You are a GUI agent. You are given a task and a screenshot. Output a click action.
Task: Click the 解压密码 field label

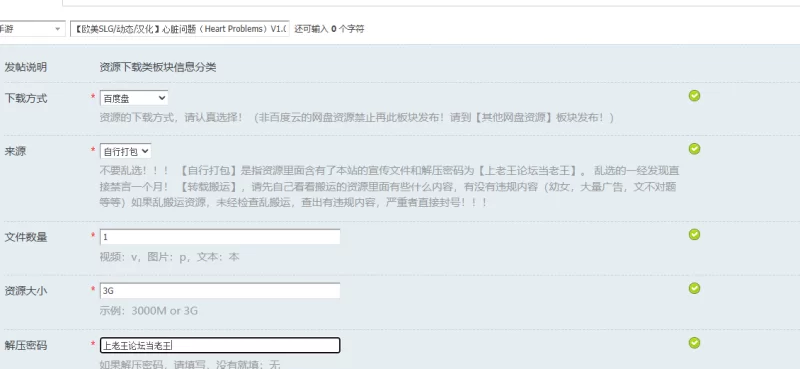tap(26, 346)
